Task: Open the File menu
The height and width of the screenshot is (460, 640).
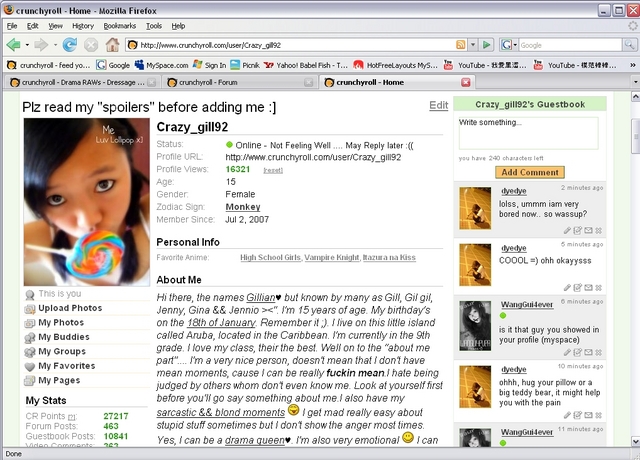Action: pyautogui.click(x=12, y=26)
